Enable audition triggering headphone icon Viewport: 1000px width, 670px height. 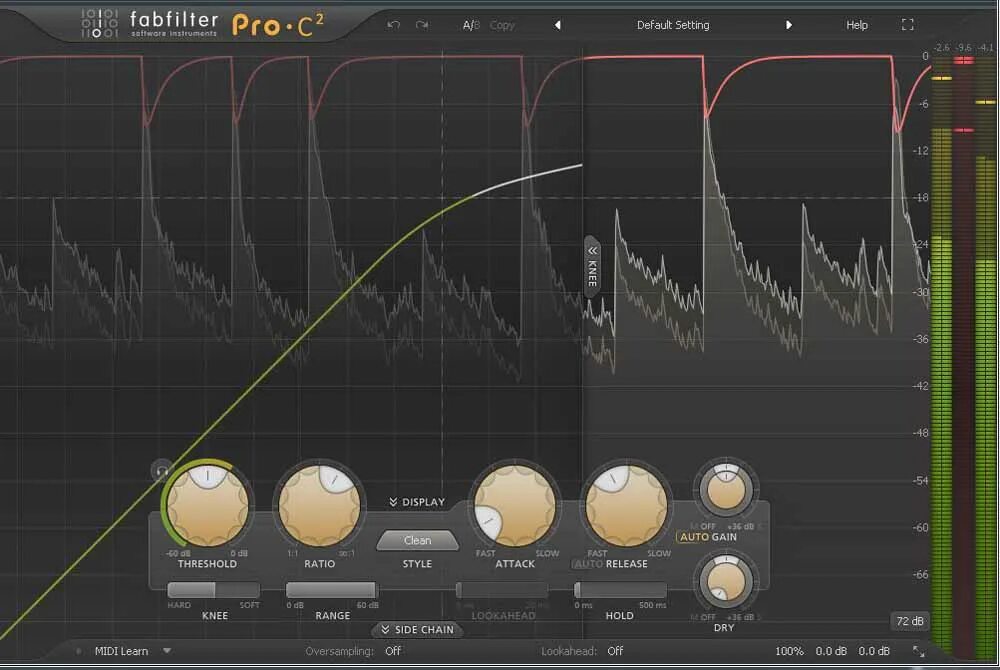coord(162,471)
